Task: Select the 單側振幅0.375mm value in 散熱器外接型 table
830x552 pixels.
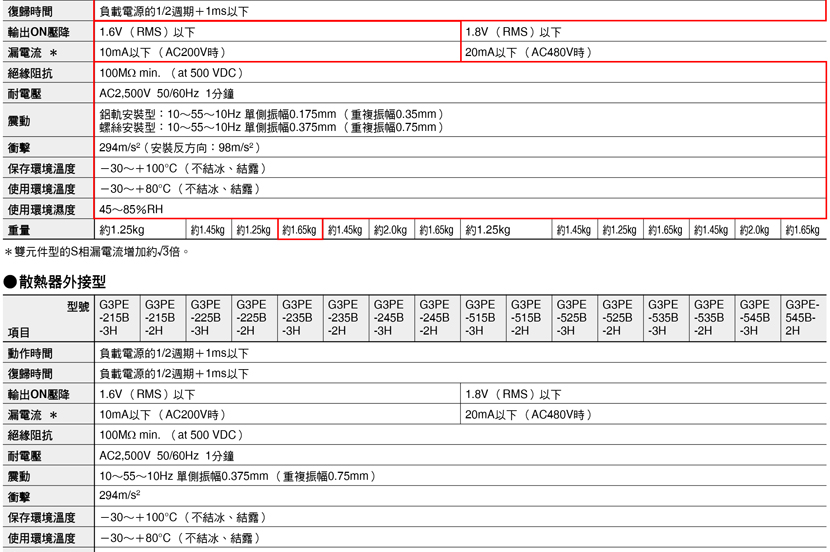Action: click(x=238, y=476)
